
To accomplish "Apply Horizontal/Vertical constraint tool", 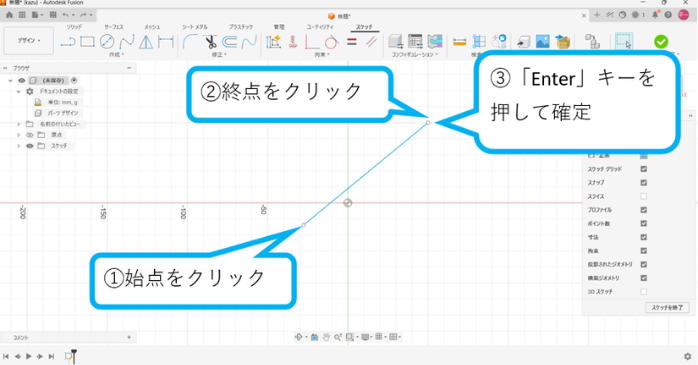I will 293,42.
